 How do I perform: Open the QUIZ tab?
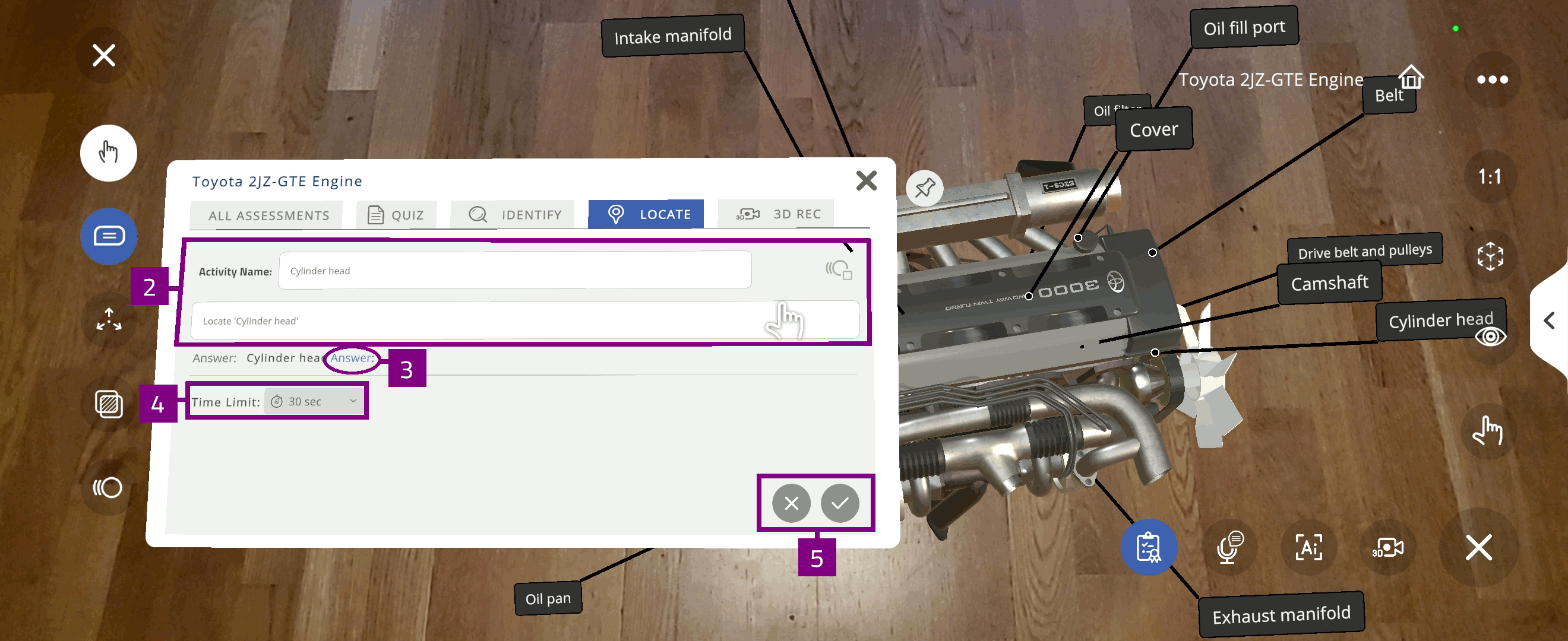point(396,215)
